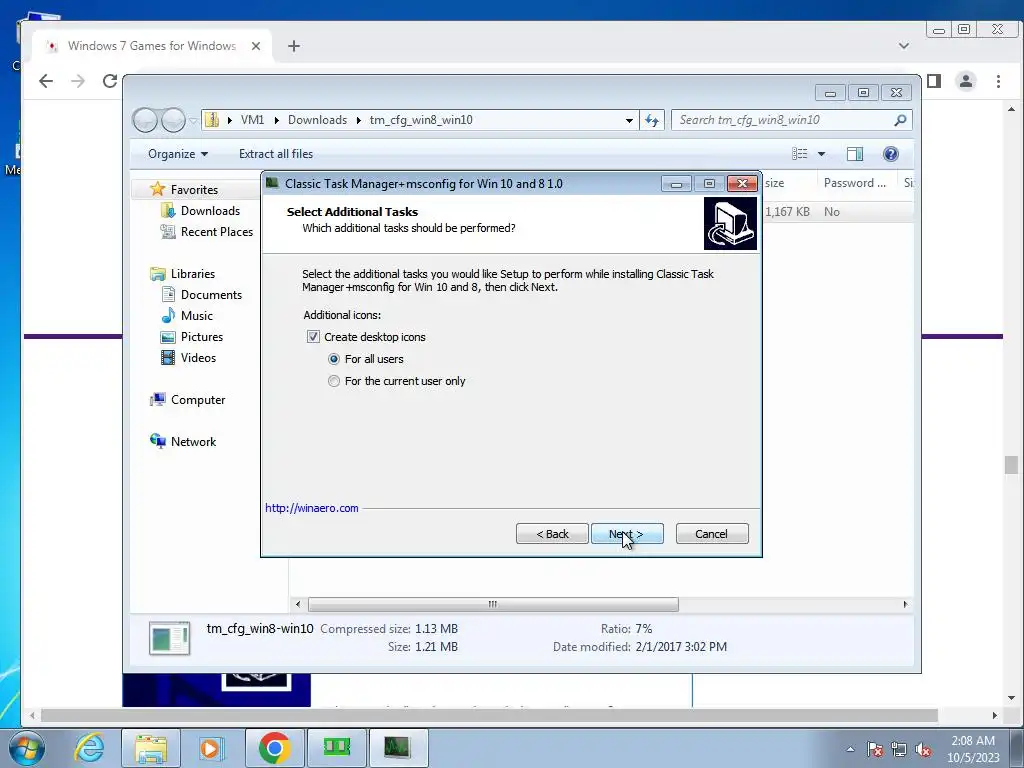Open the Chrome profile icon

click(966, 81)
